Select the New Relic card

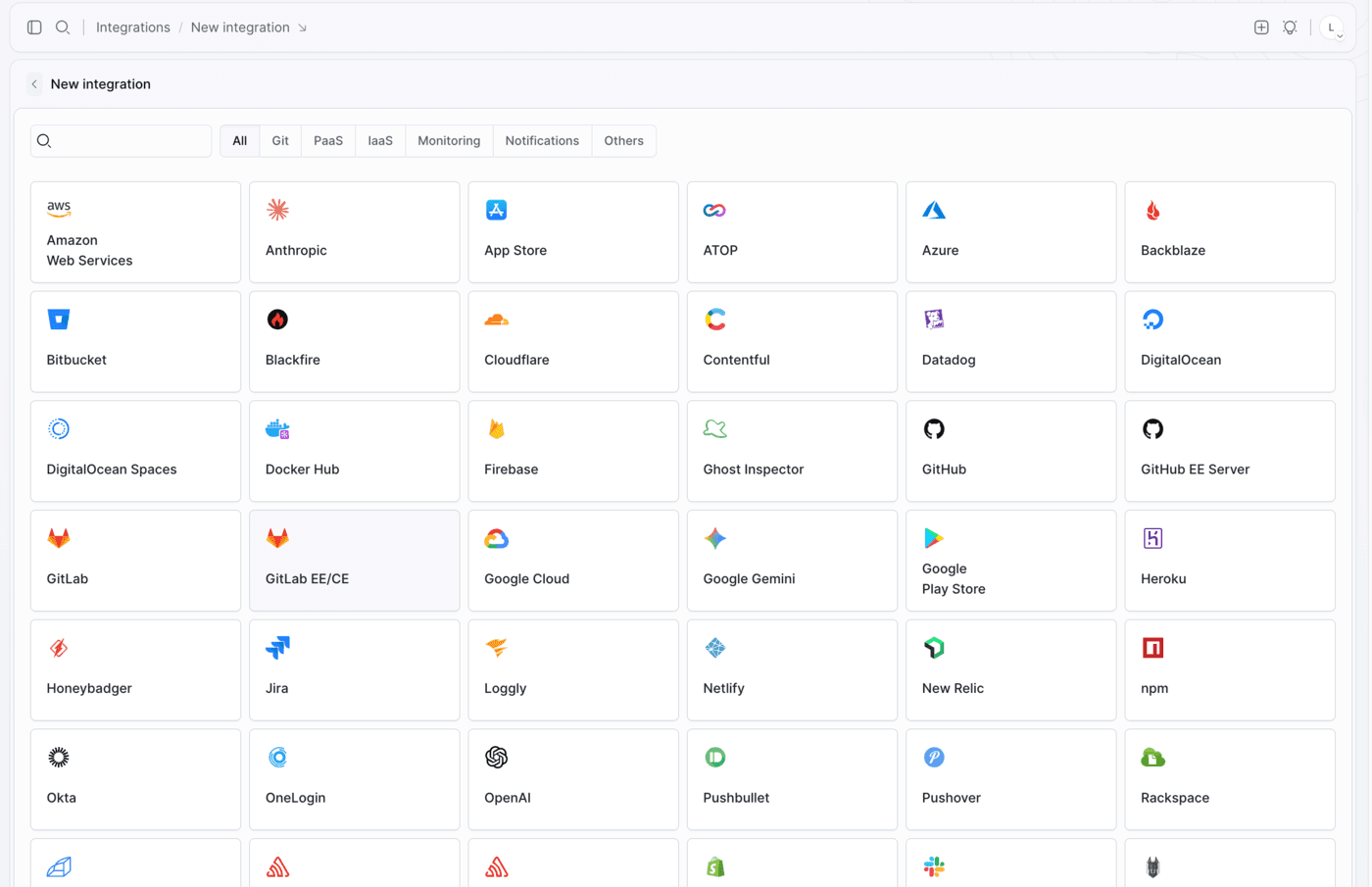pyautogui.click(x=1010, y=670)
